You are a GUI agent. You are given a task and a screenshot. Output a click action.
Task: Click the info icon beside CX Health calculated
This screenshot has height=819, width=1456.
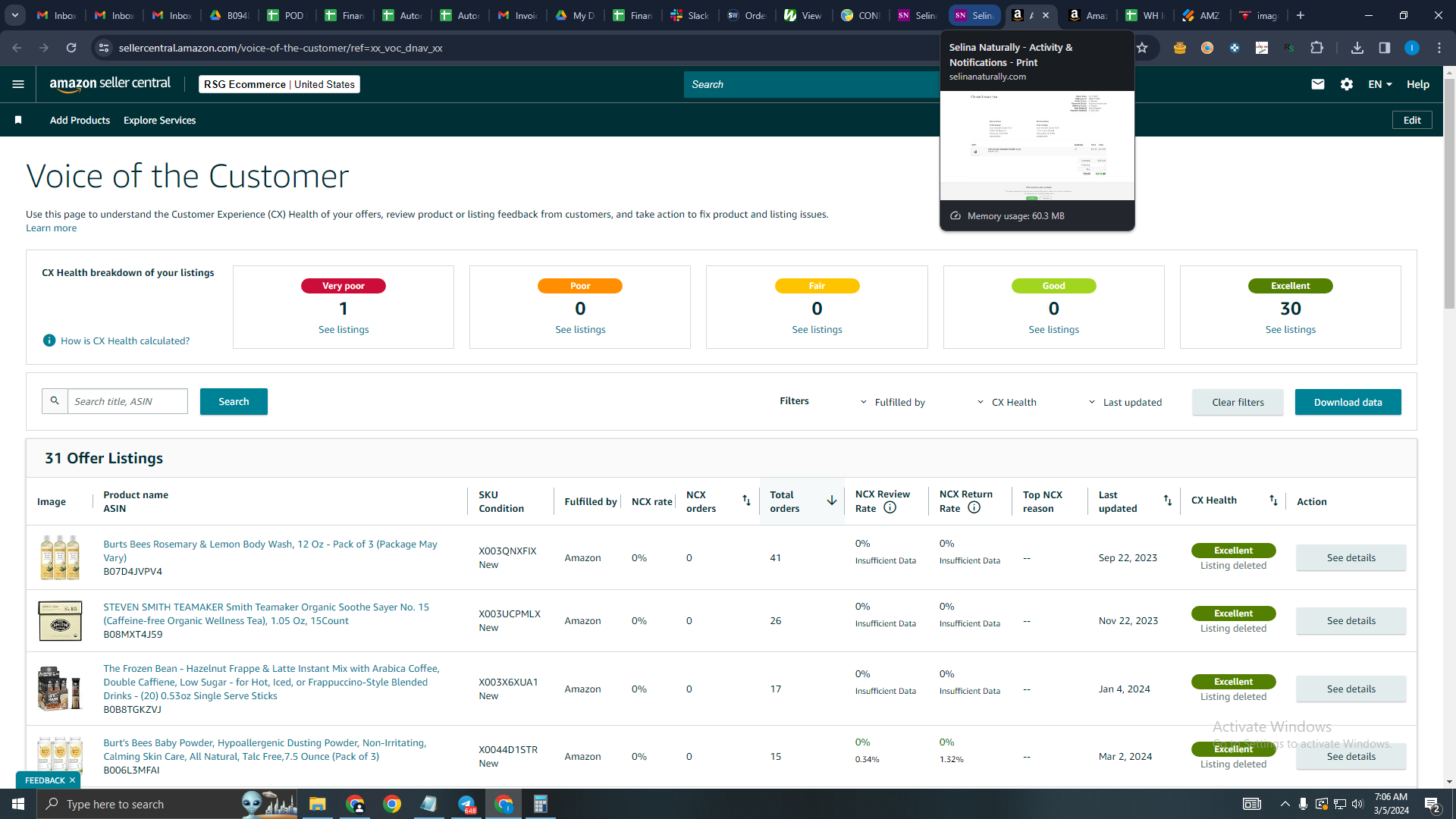[49, 340]
